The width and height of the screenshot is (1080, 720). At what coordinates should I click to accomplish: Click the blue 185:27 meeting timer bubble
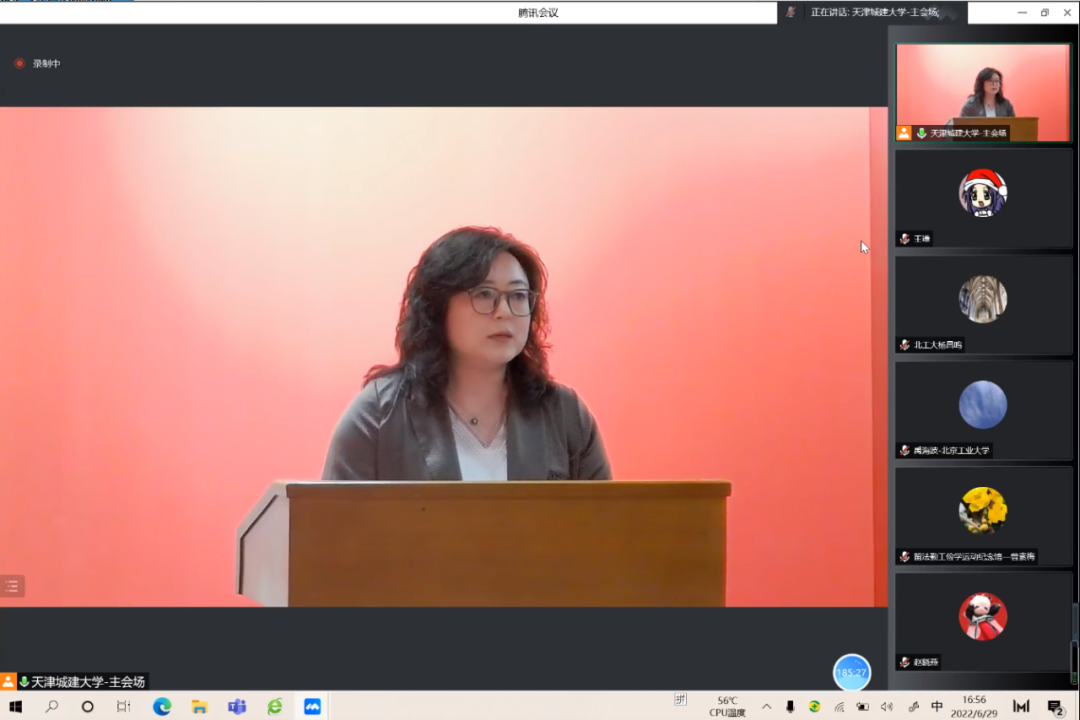pos(852,672)
